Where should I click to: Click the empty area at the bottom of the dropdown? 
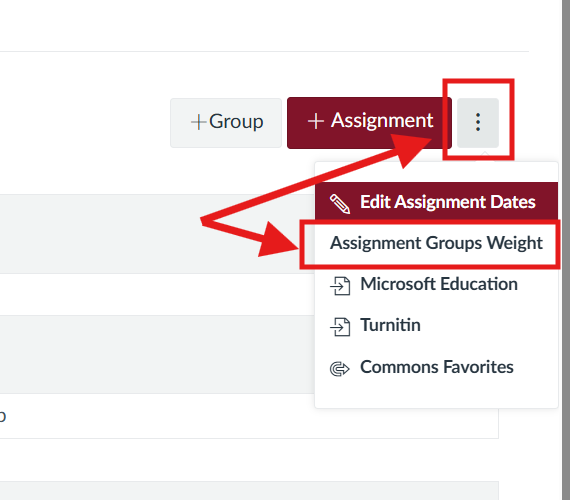click(x=436, y=398)
